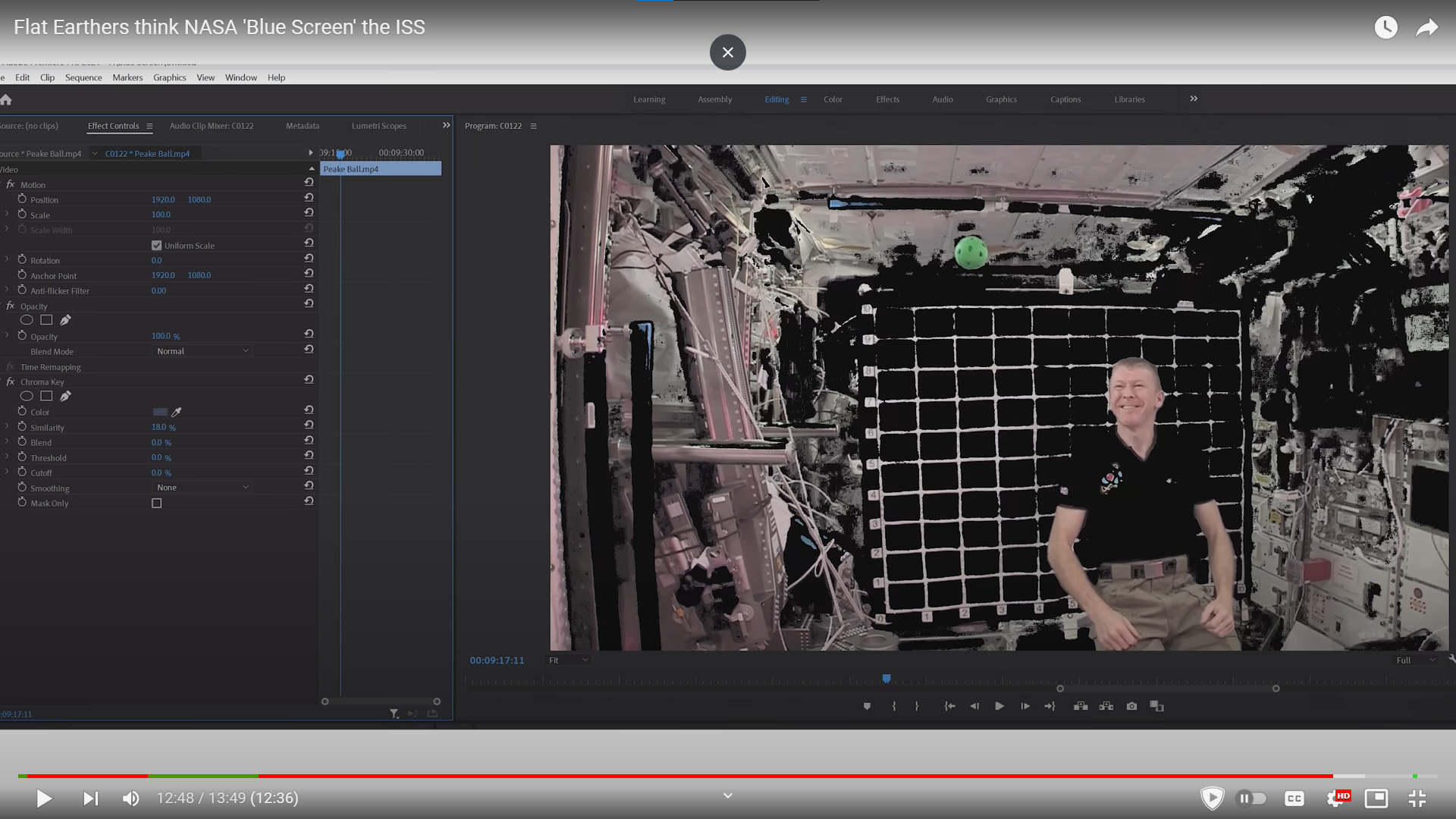Image resolution: width=1456 pixels, height=819 pixels.
Task: Toggle Position animation stopwatch
Action: pos(22,199)
